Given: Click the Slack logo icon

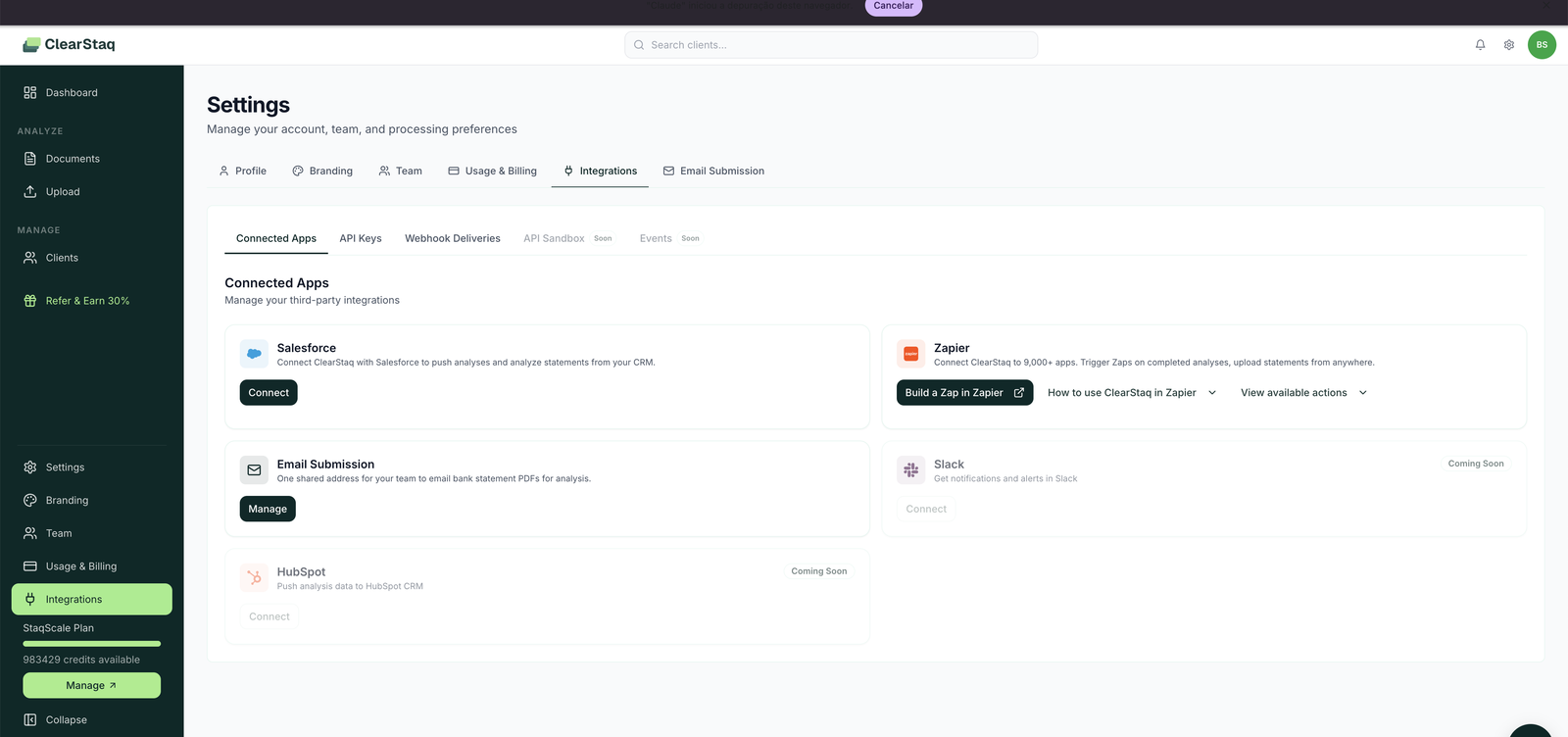Looking at the screenshot, I should pos(910,470).
